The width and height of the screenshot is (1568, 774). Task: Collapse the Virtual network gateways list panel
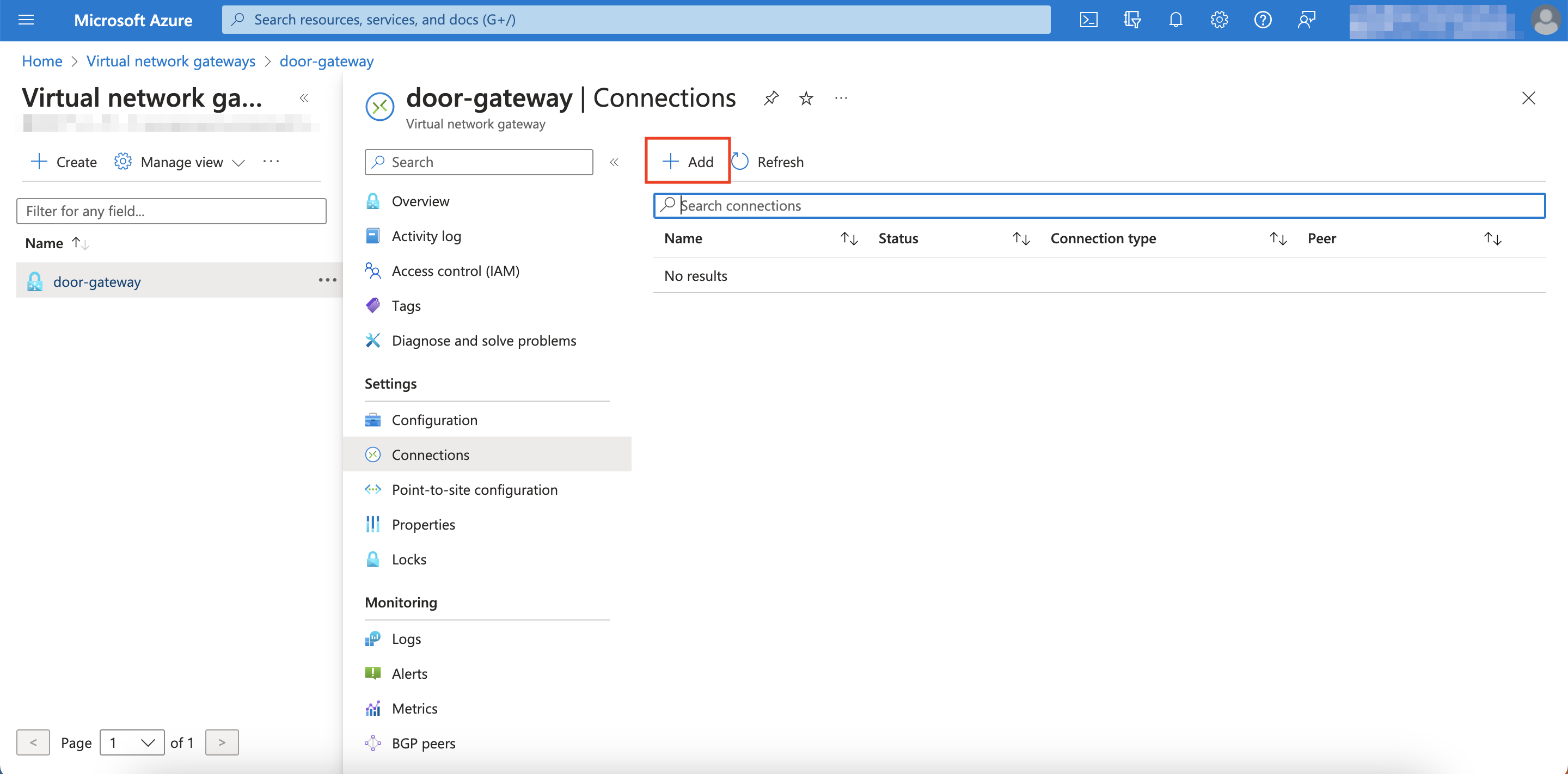304,98
